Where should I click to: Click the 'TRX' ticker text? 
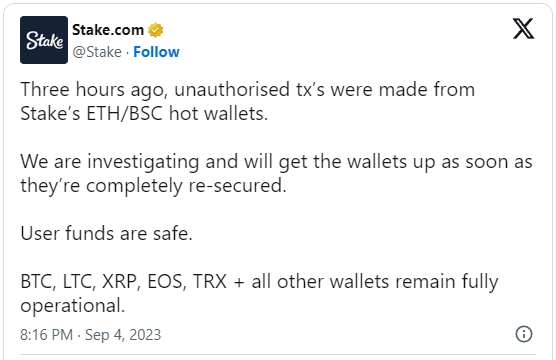coord(210,282)
